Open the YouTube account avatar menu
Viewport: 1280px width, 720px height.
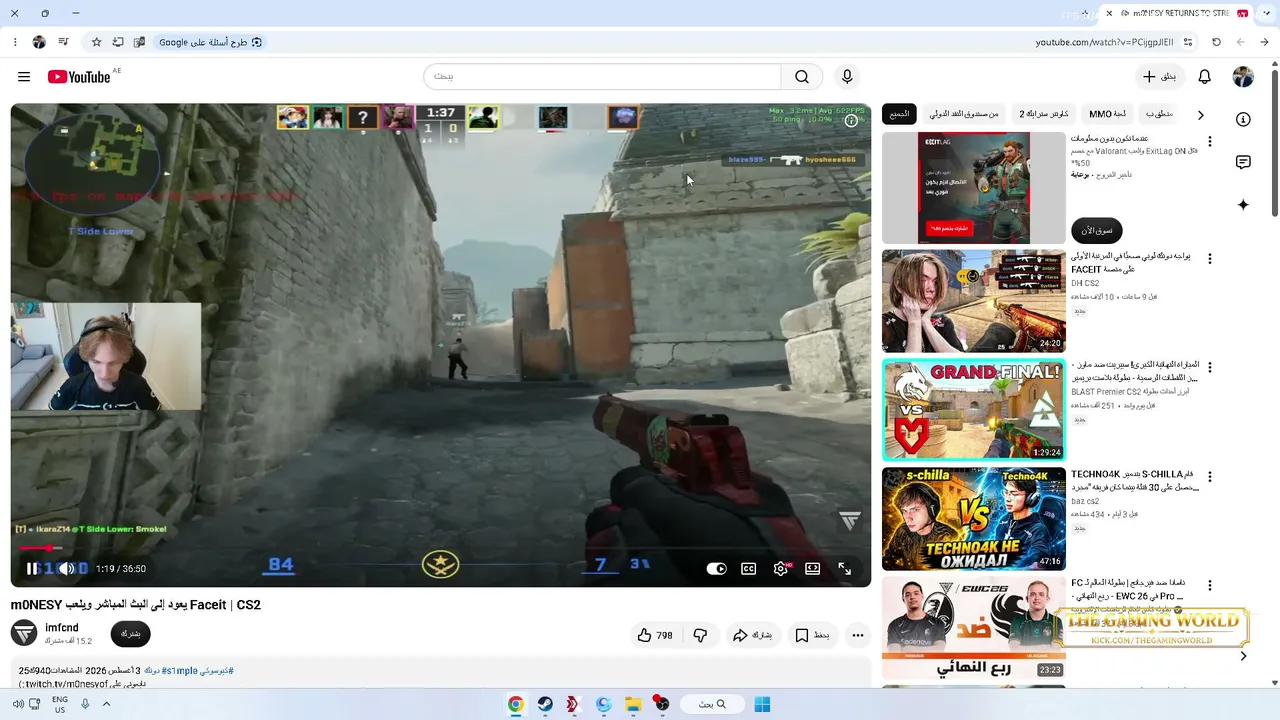point(1243,77)
